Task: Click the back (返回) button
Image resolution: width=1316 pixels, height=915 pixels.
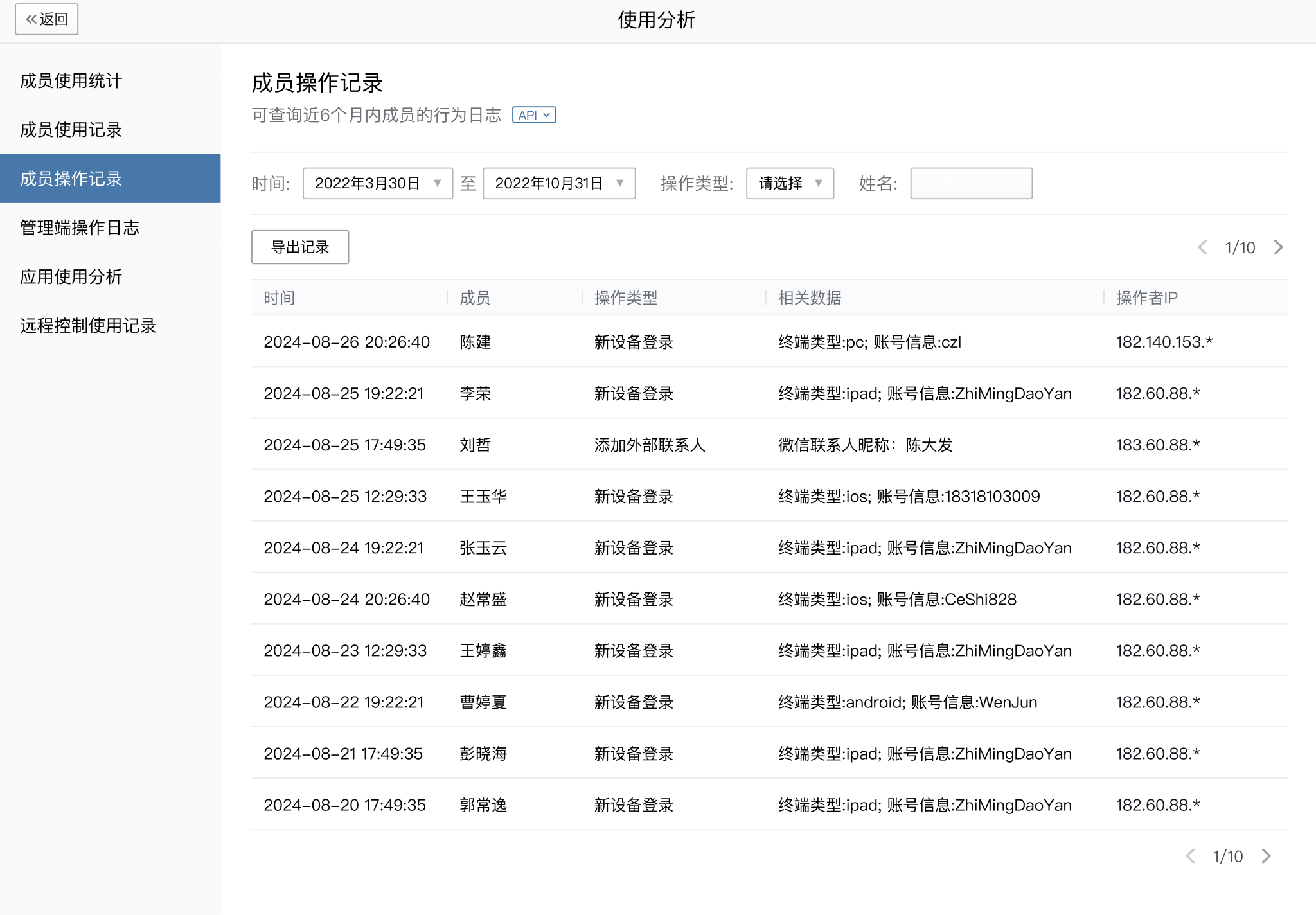Action: click(47, 19)
